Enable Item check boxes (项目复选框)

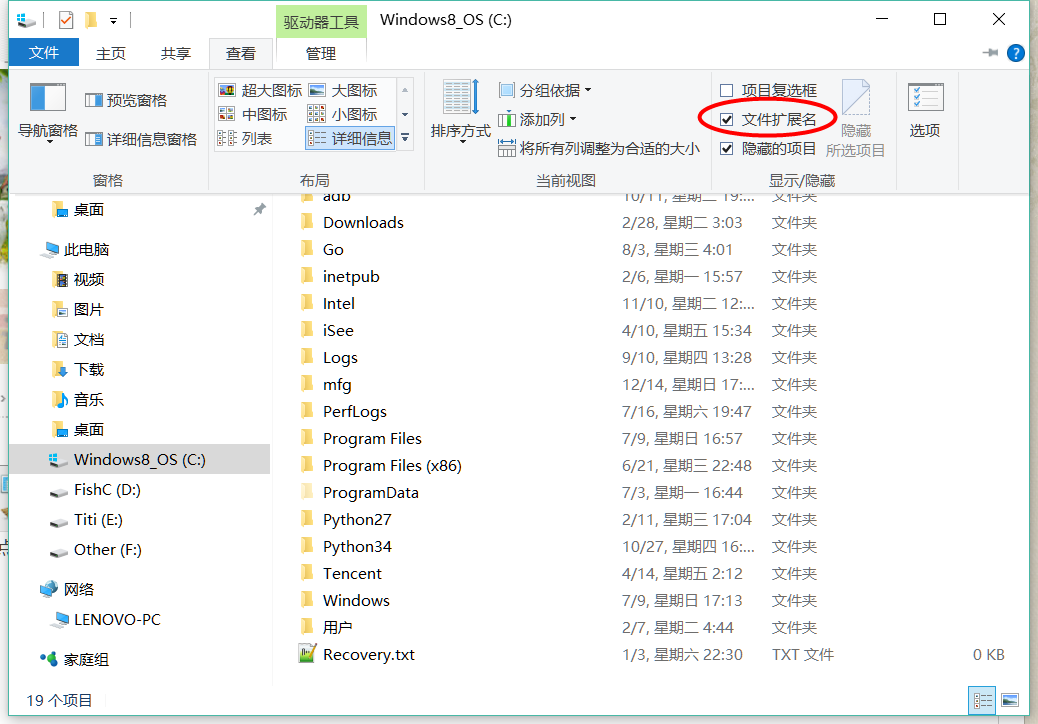pyautogui.click(x=727, y=91)
